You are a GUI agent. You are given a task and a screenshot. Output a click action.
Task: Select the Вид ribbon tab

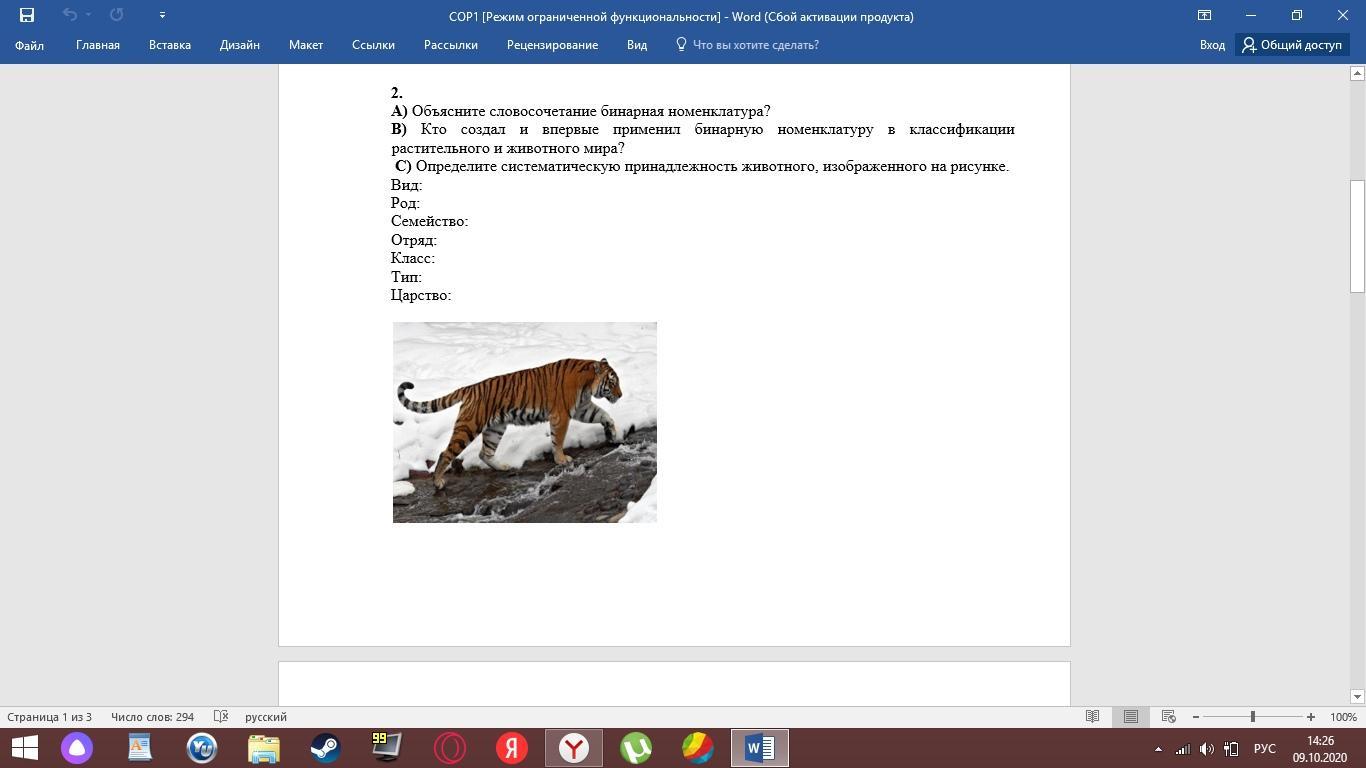click(x=637, y=45)
